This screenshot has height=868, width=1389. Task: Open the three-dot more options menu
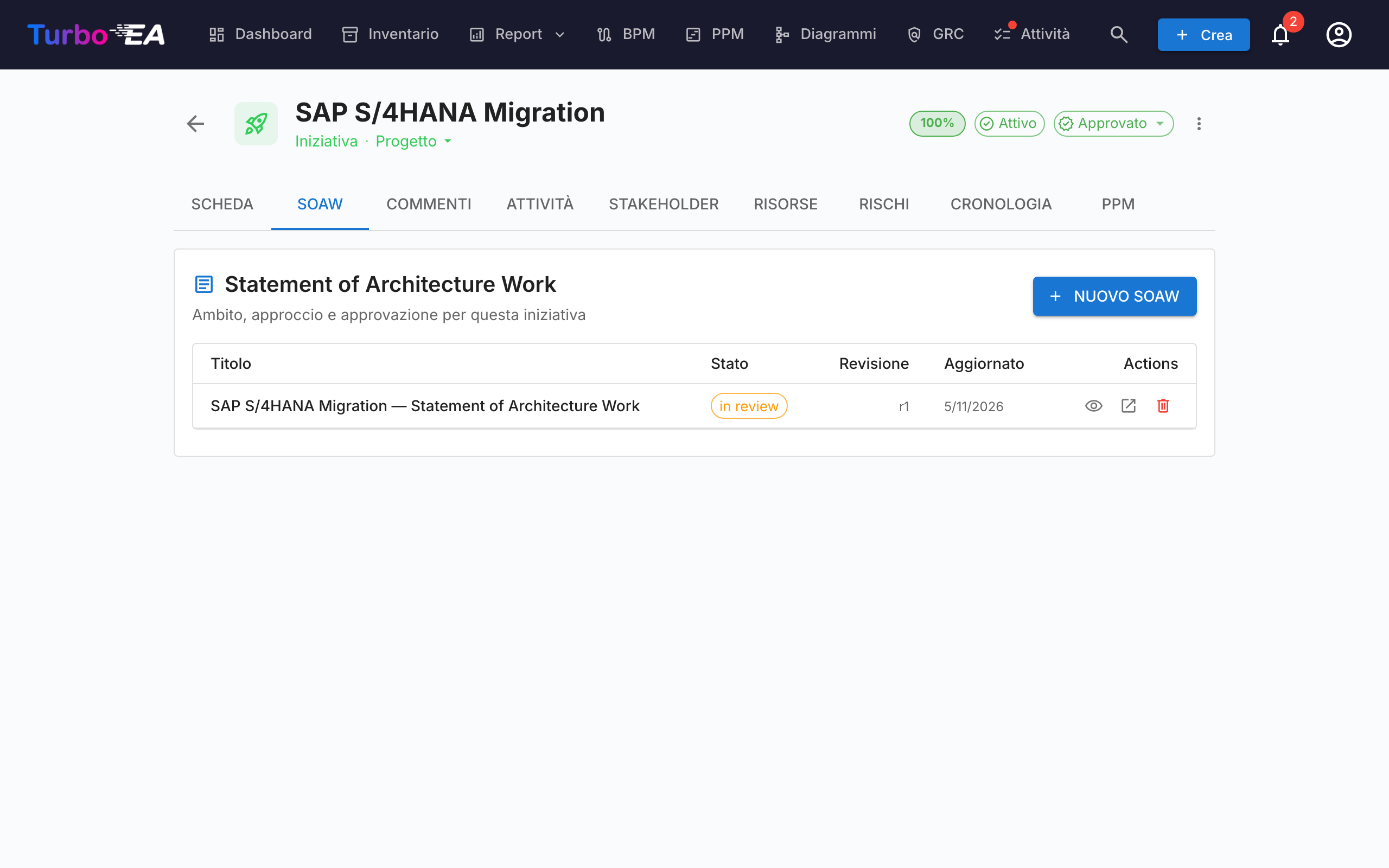[x=1199, y=124]
